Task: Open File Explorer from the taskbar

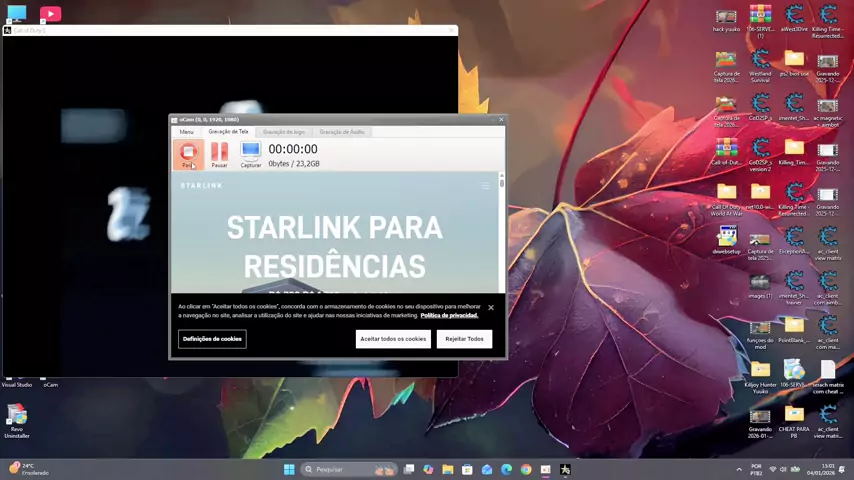Action: coord(448,469)
